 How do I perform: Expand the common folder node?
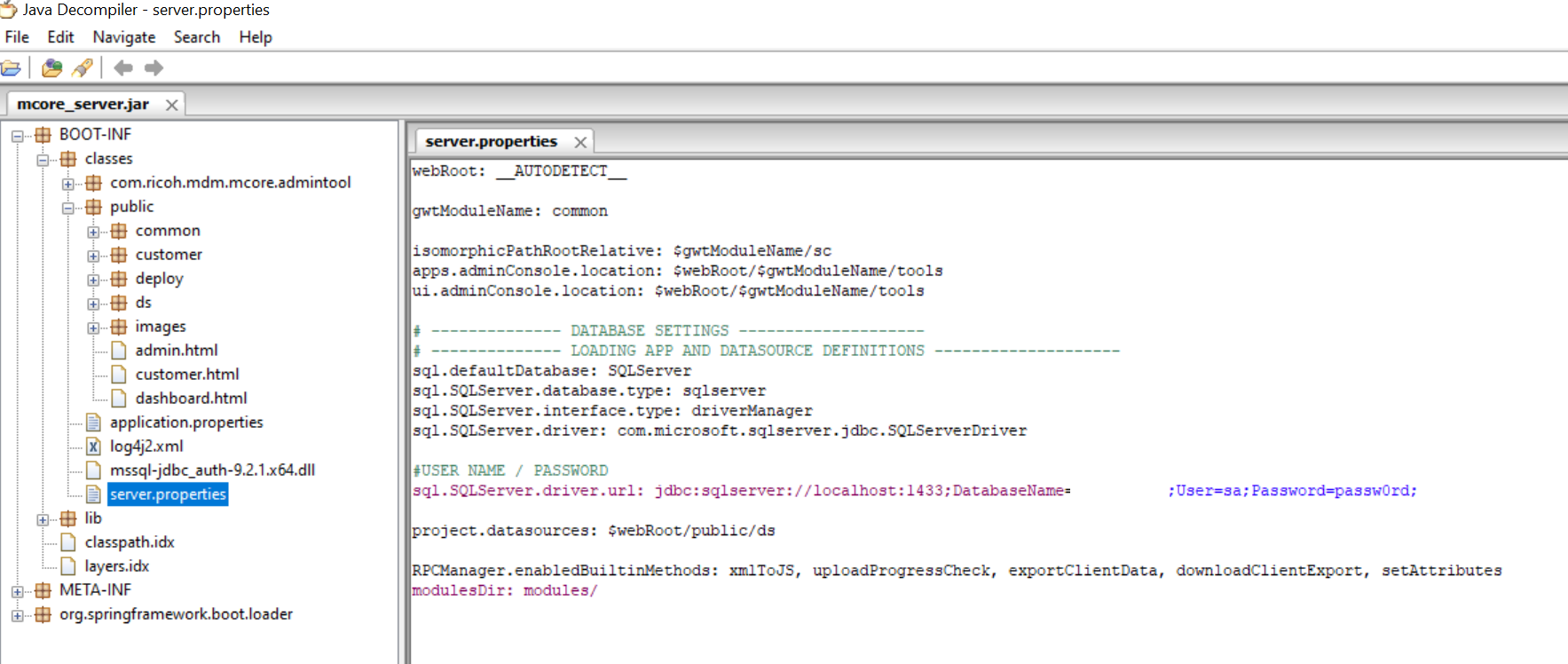(93, 232)
